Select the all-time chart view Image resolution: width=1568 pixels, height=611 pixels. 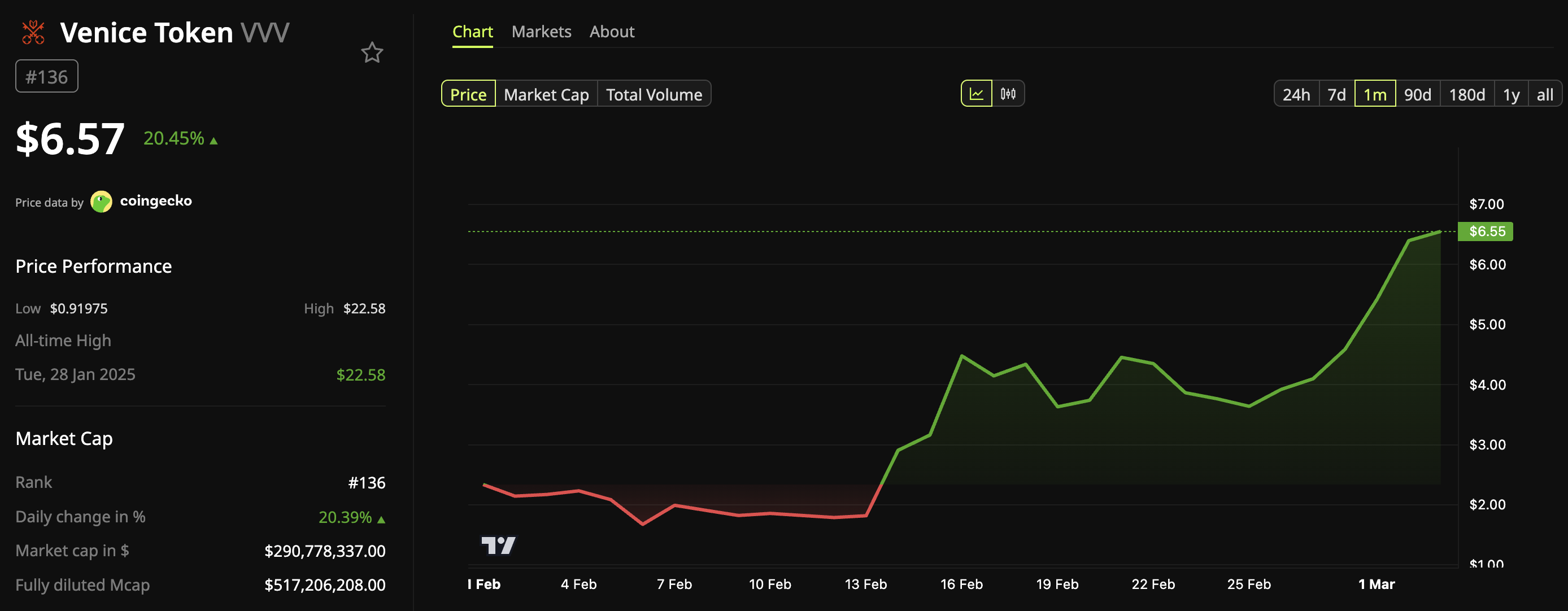(x=1545, y=94)
